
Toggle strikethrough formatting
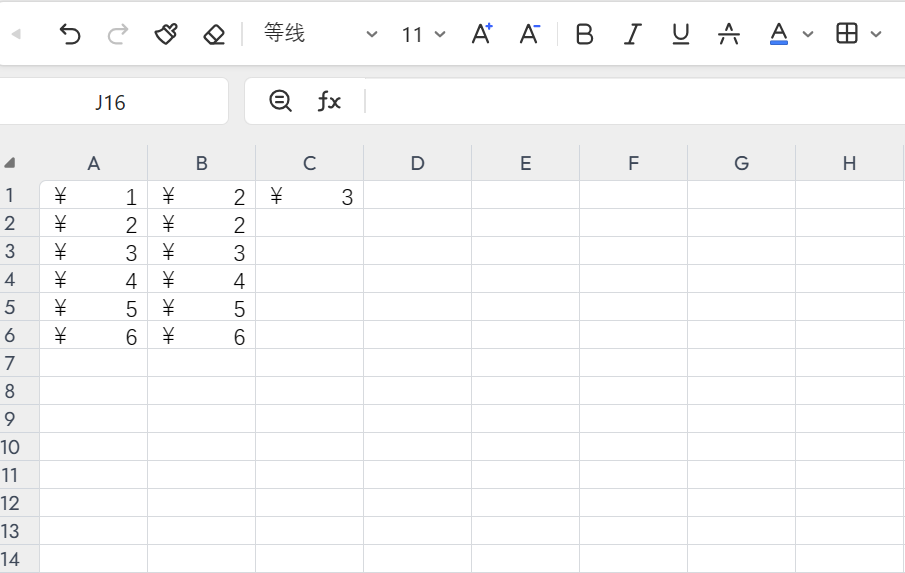729,34
